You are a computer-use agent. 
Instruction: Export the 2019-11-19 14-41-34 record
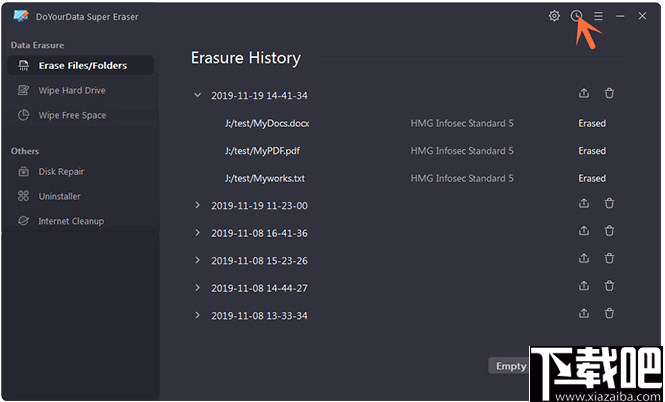(584, 93)
